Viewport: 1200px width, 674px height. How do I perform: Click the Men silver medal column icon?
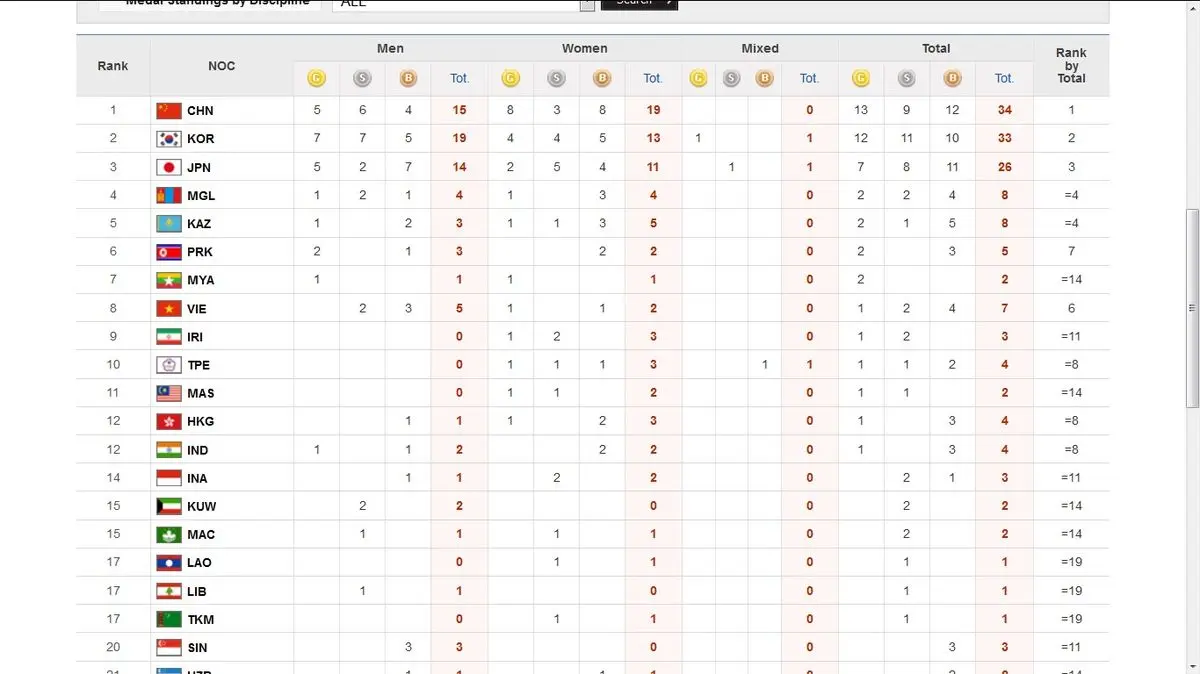point(362,78)
